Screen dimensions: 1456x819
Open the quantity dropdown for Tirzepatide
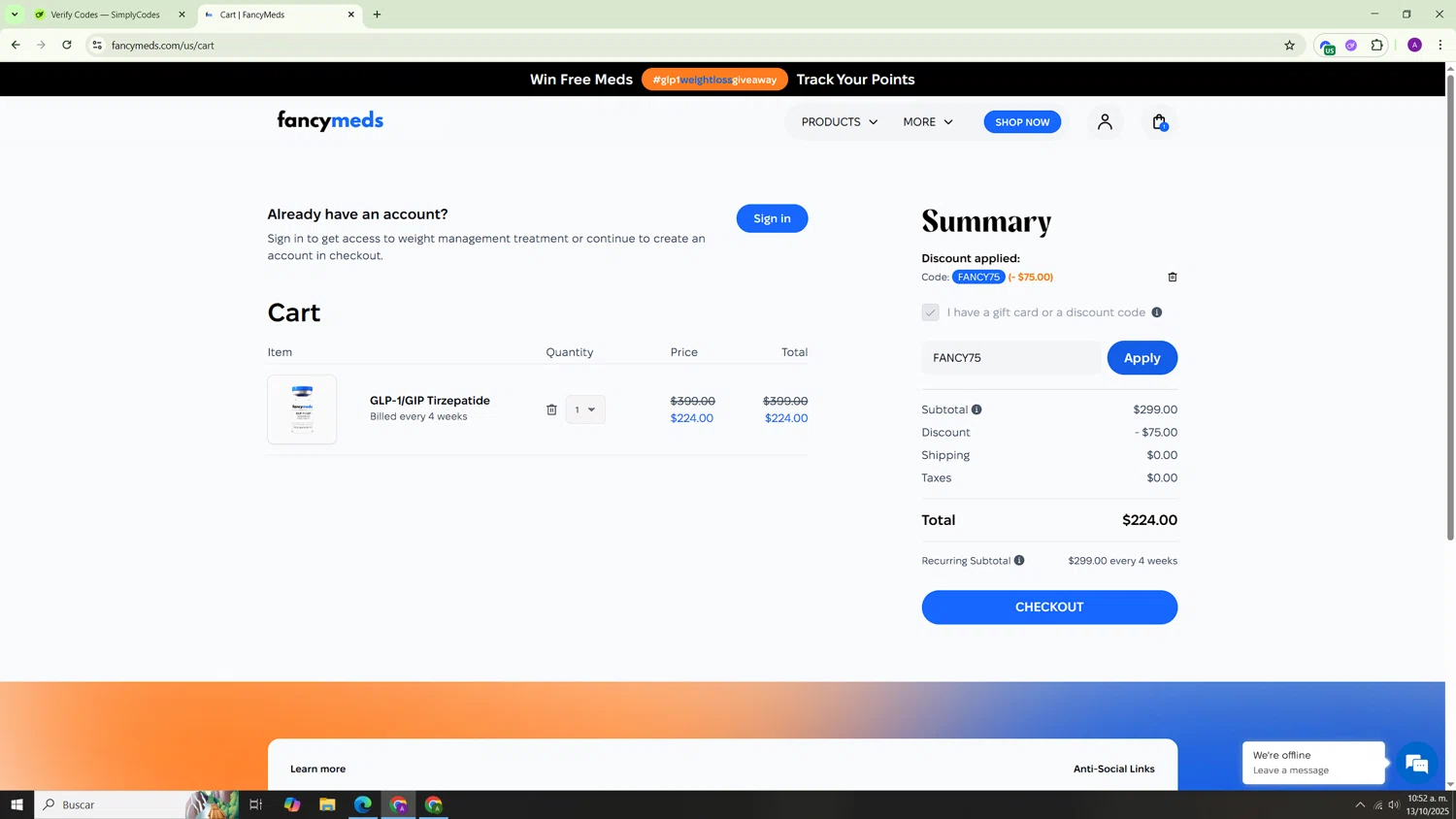pyautogui.click(x=585, y=409)
